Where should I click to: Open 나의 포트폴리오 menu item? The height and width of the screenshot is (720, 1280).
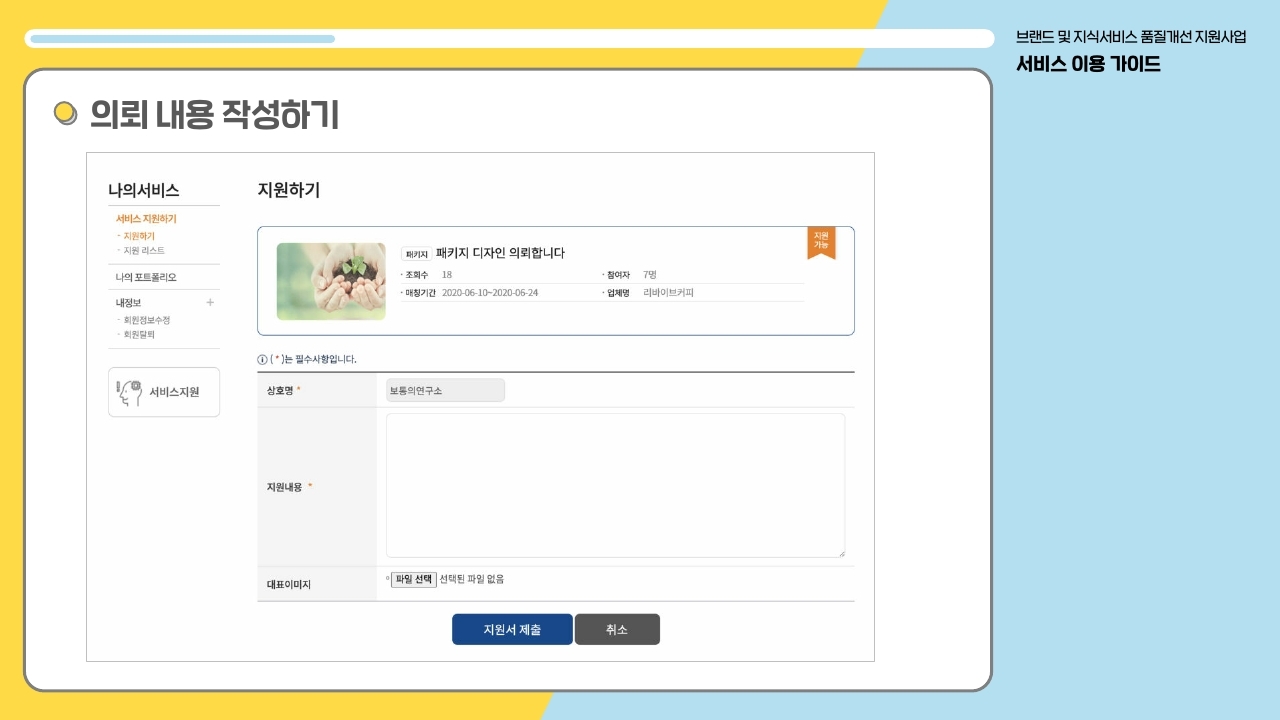[146, 277]
